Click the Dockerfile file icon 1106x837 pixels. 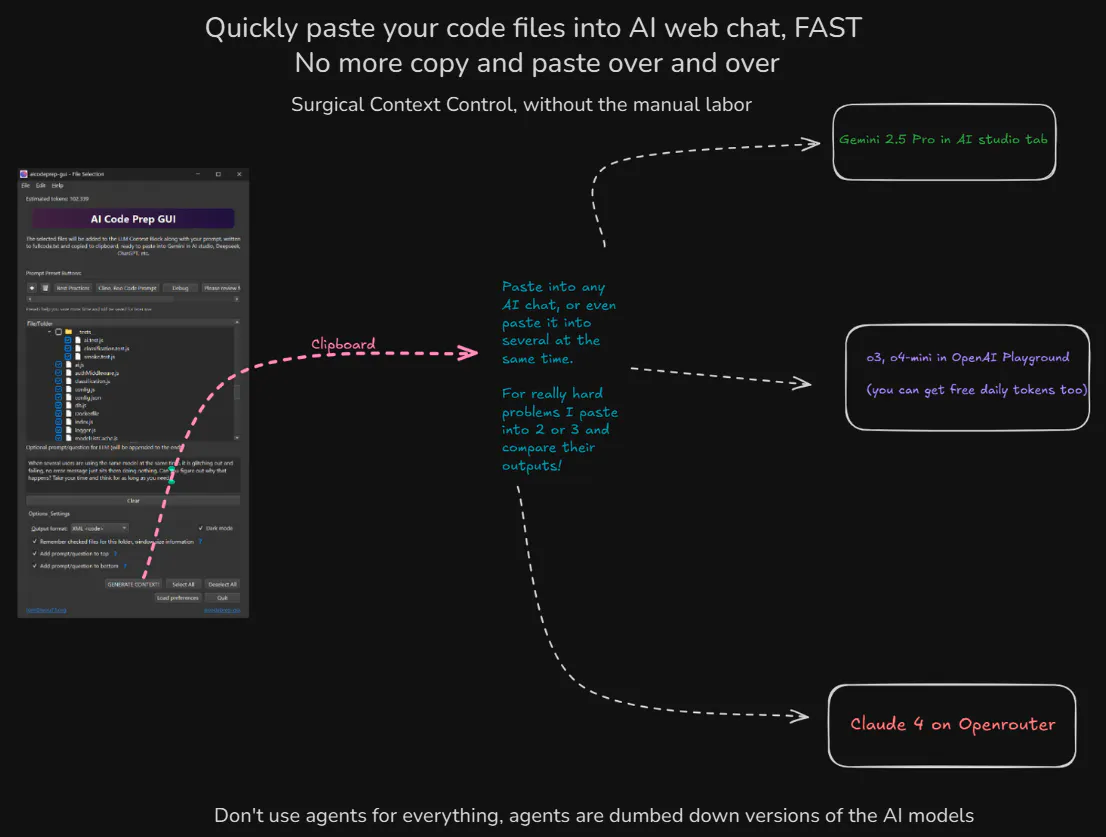[x=68, y=413]
